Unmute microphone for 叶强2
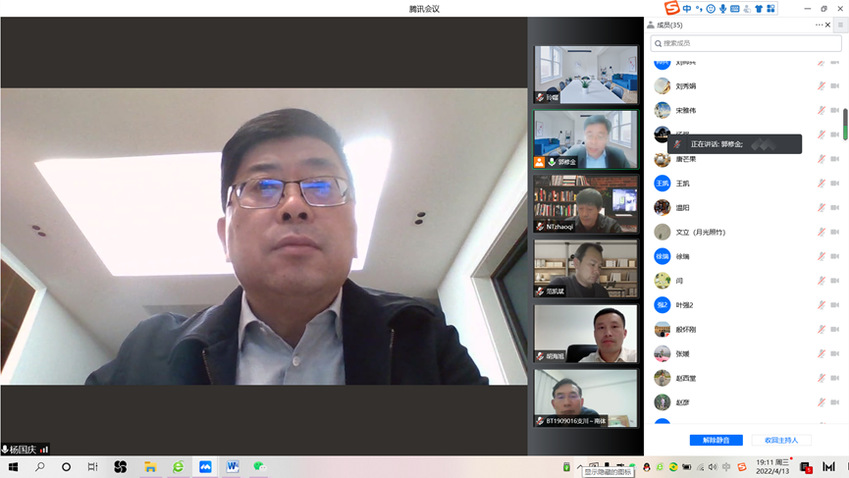 [x=821, y=305]
